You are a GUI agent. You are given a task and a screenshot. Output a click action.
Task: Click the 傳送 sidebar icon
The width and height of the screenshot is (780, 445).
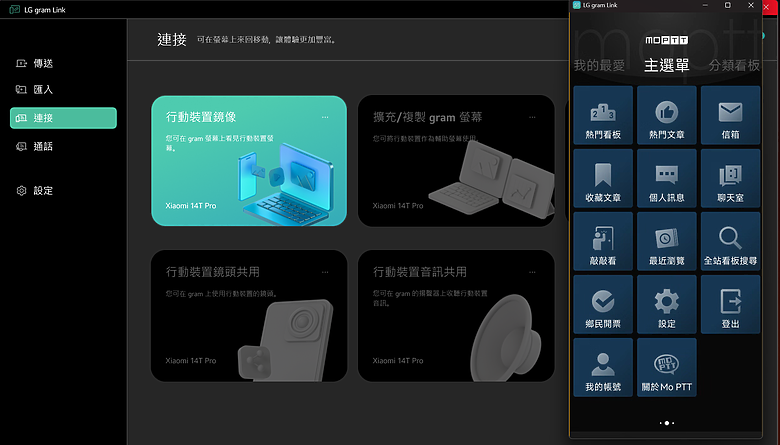[21, 63]
